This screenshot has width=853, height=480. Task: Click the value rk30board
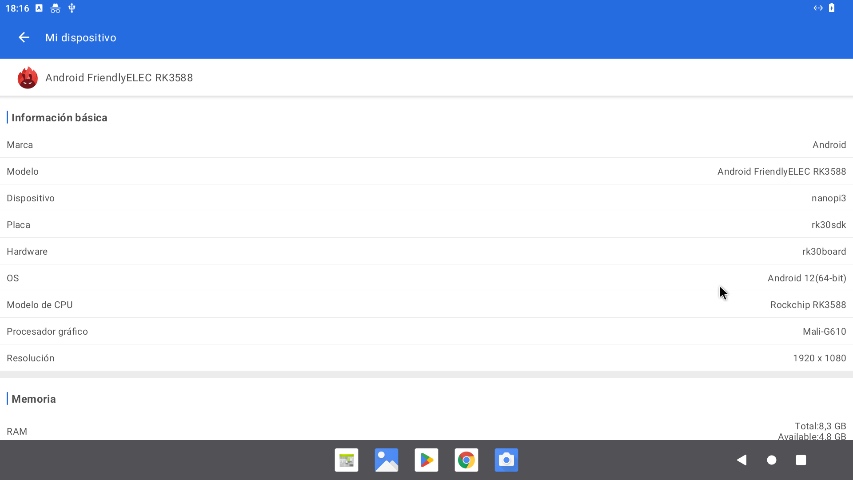[x=824, y=251]
